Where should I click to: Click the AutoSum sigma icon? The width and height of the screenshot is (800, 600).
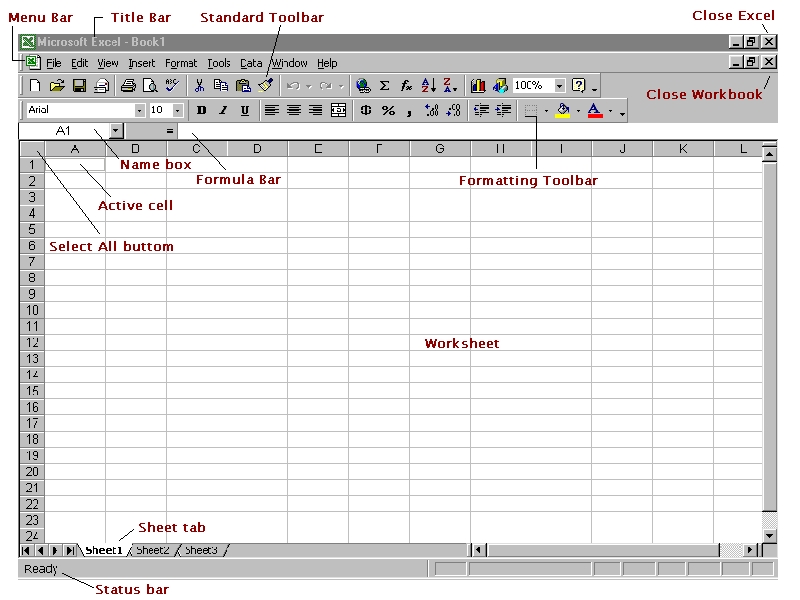(x=385, y=85)
